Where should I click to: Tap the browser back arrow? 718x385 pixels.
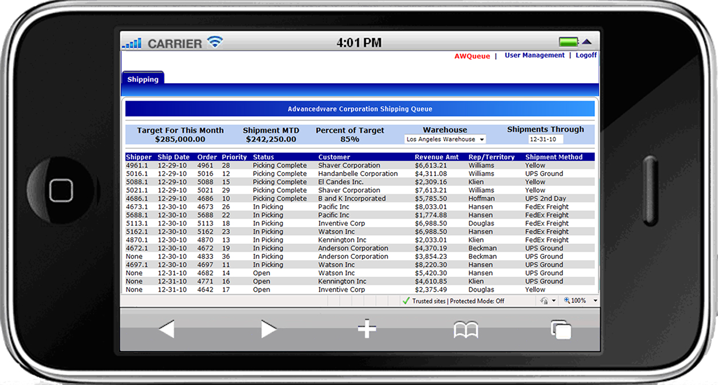pyautogui.click(x=167, y=329)
